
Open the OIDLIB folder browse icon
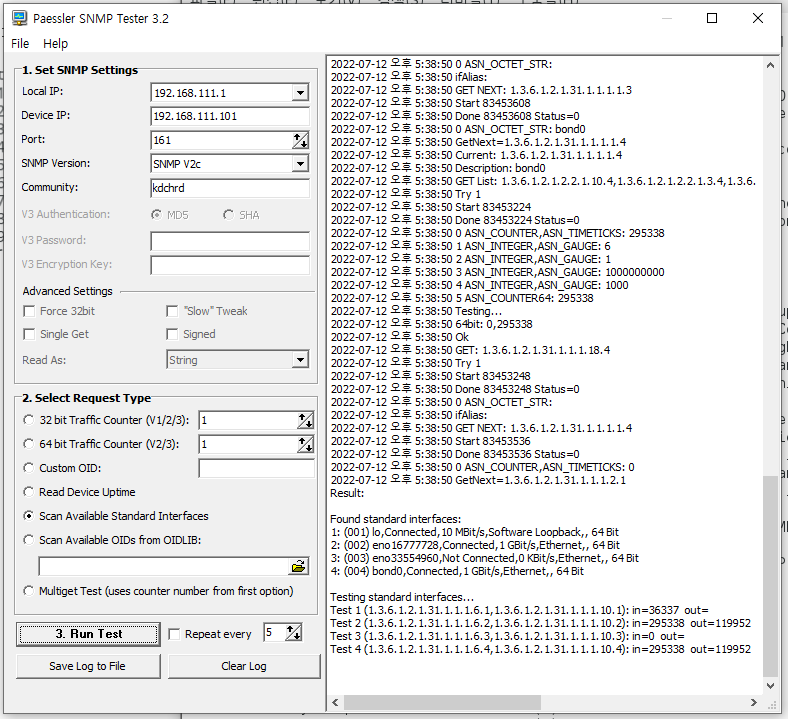299,566
